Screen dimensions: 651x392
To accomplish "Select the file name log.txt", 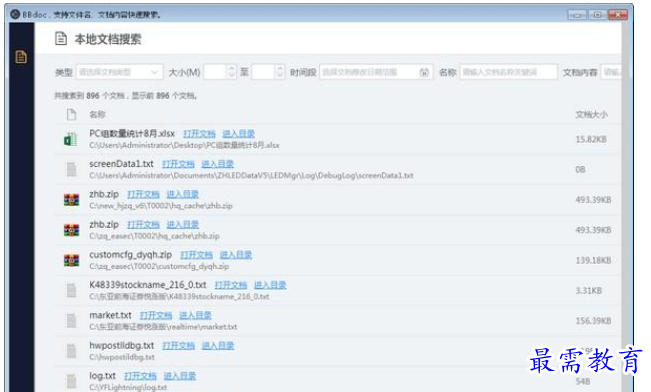I will coord(103,376).
